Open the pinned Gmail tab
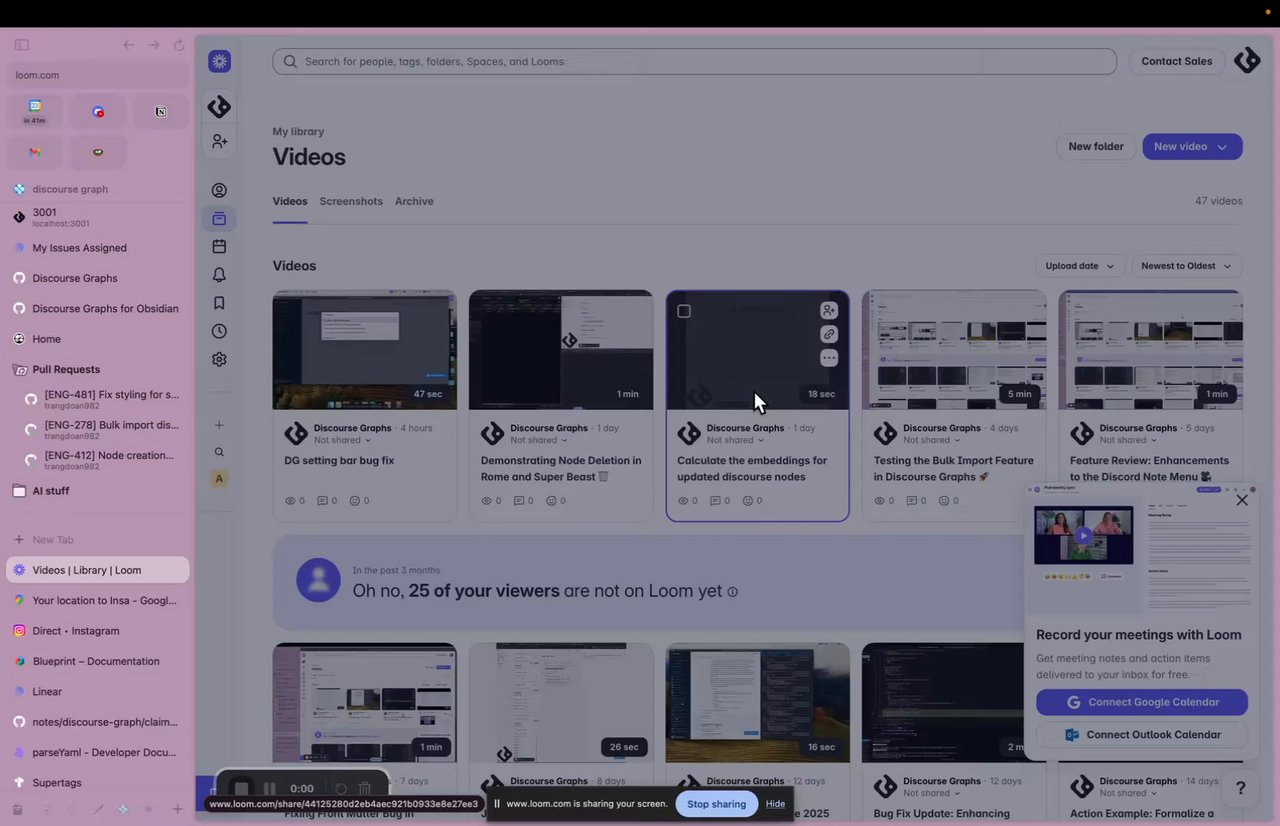This screenshot has height=826, width=1280. [35, 152]
